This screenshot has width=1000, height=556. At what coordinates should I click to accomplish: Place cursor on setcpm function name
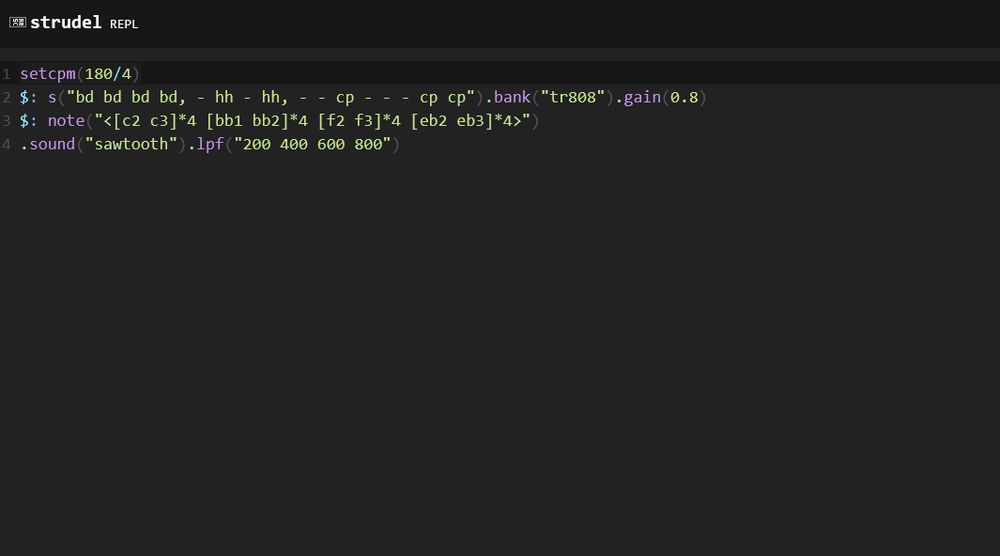(48, 74)
